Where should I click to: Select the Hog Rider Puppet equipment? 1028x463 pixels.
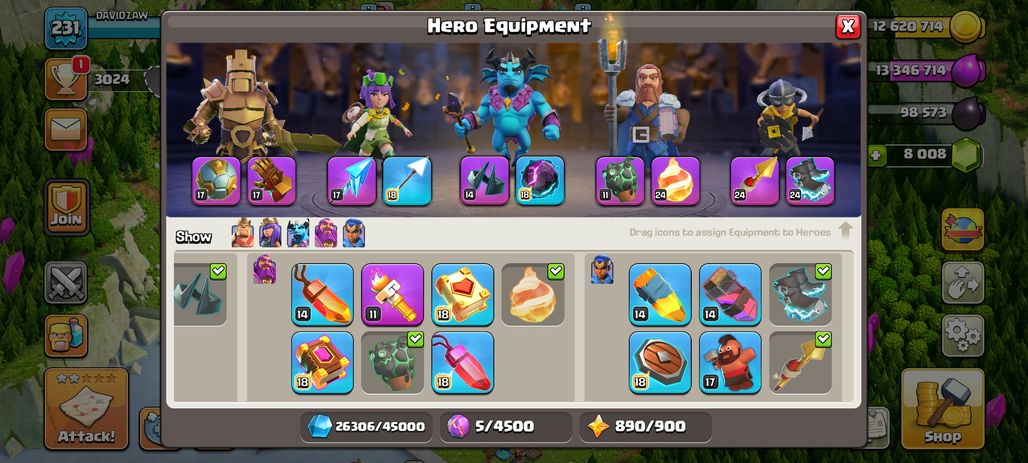pos(730,363)
